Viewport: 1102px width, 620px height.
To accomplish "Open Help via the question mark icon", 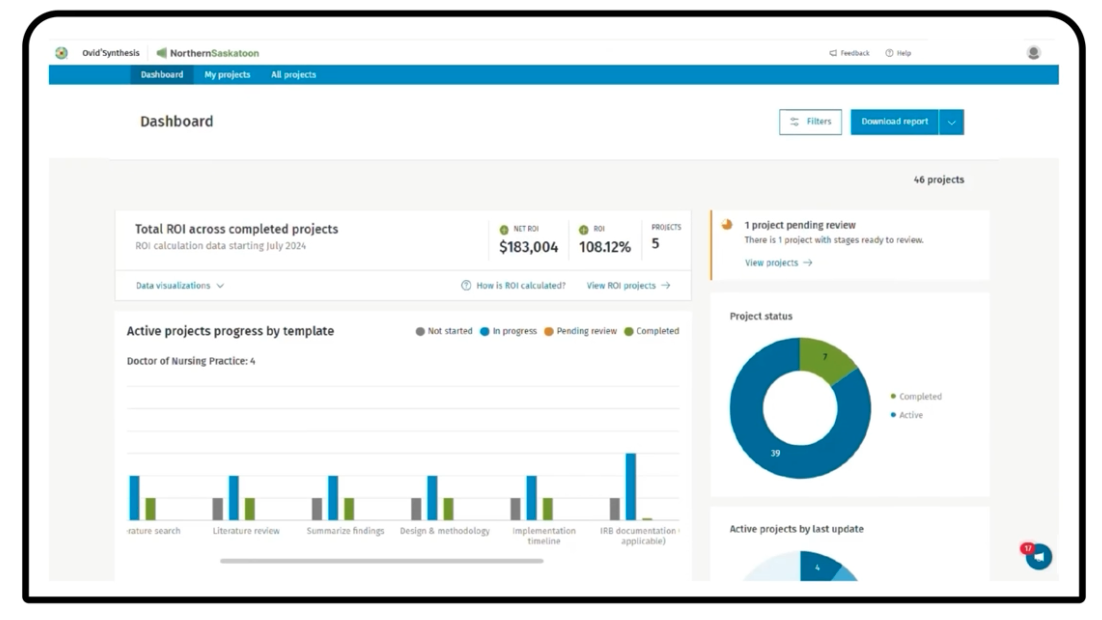I will (x=889, y=53).
